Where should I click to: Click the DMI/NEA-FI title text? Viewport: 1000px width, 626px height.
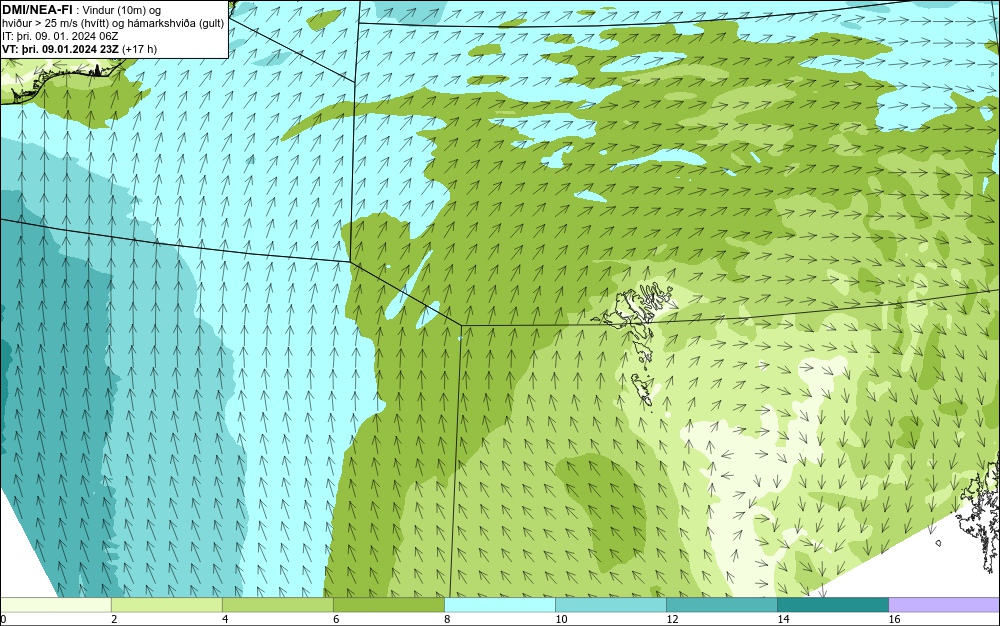(37, 10)
